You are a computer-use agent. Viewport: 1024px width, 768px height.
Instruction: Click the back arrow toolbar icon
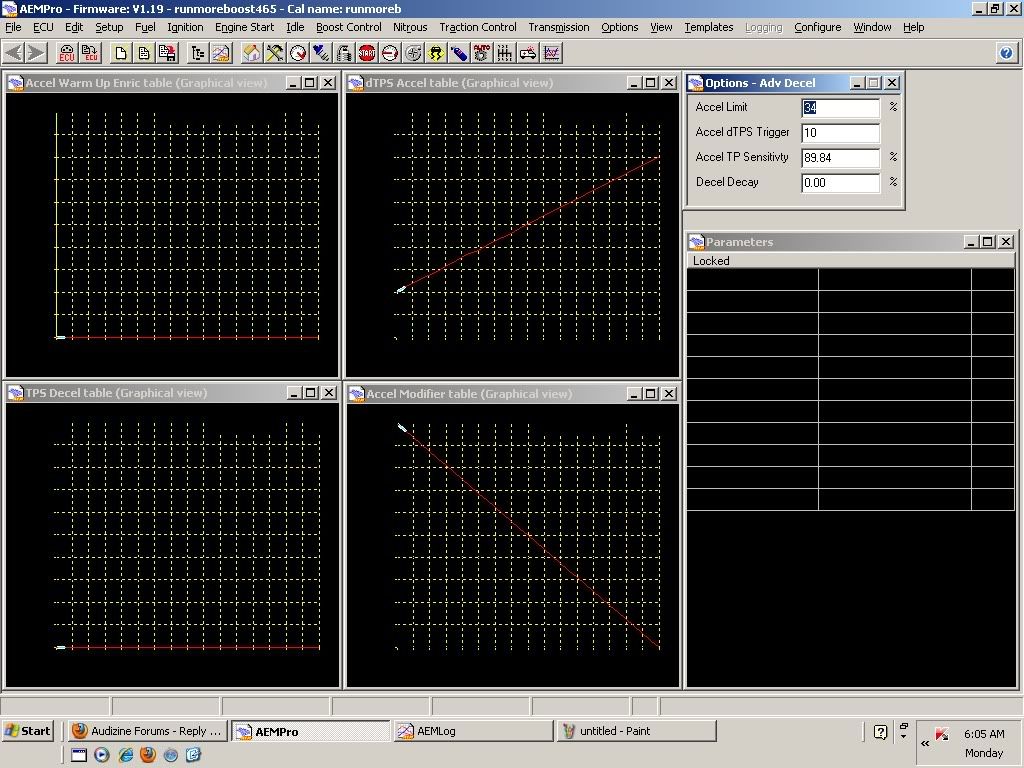click(x=14, y=53)
